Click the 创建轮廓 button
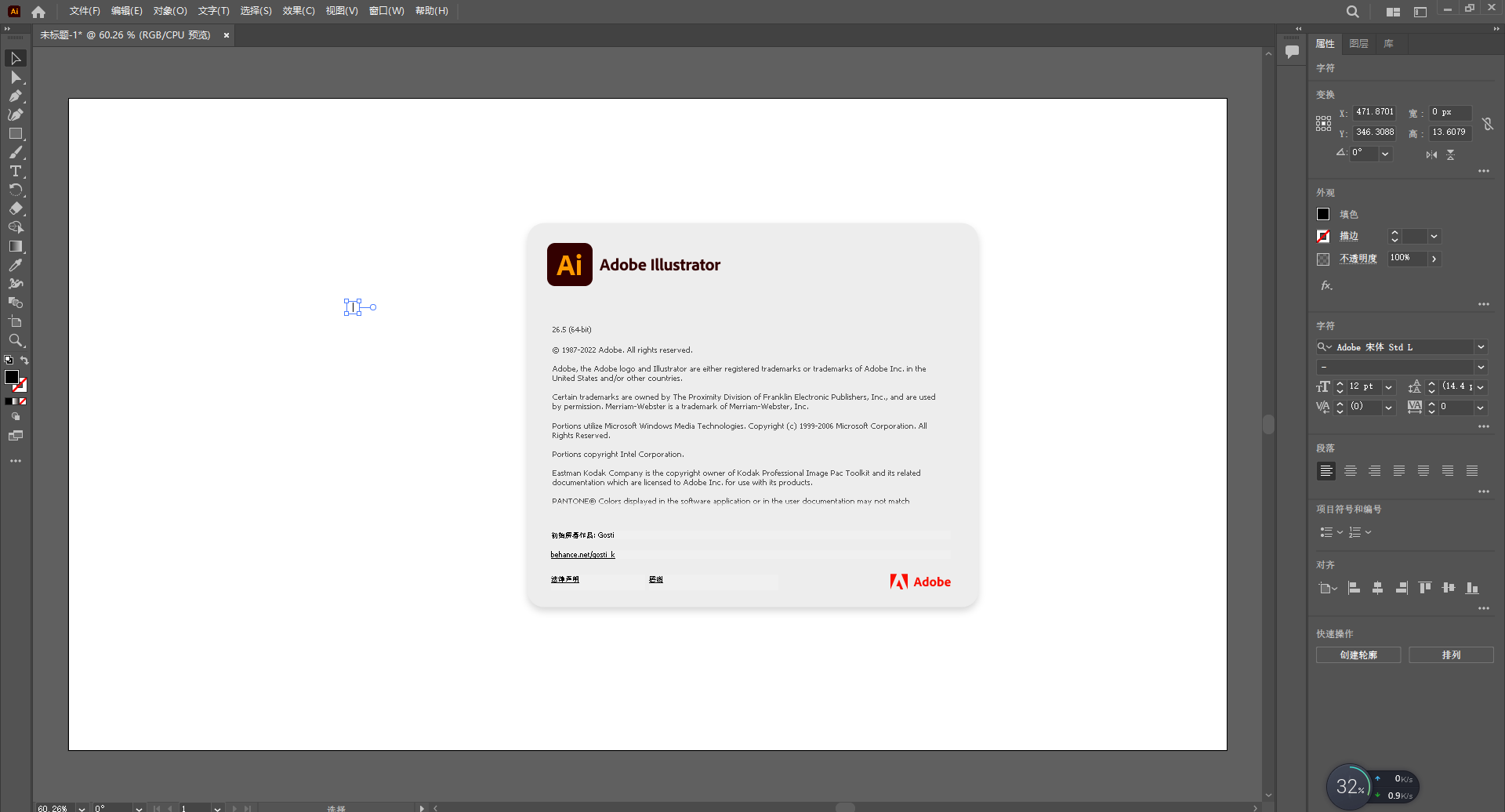 pos(1358,654)
